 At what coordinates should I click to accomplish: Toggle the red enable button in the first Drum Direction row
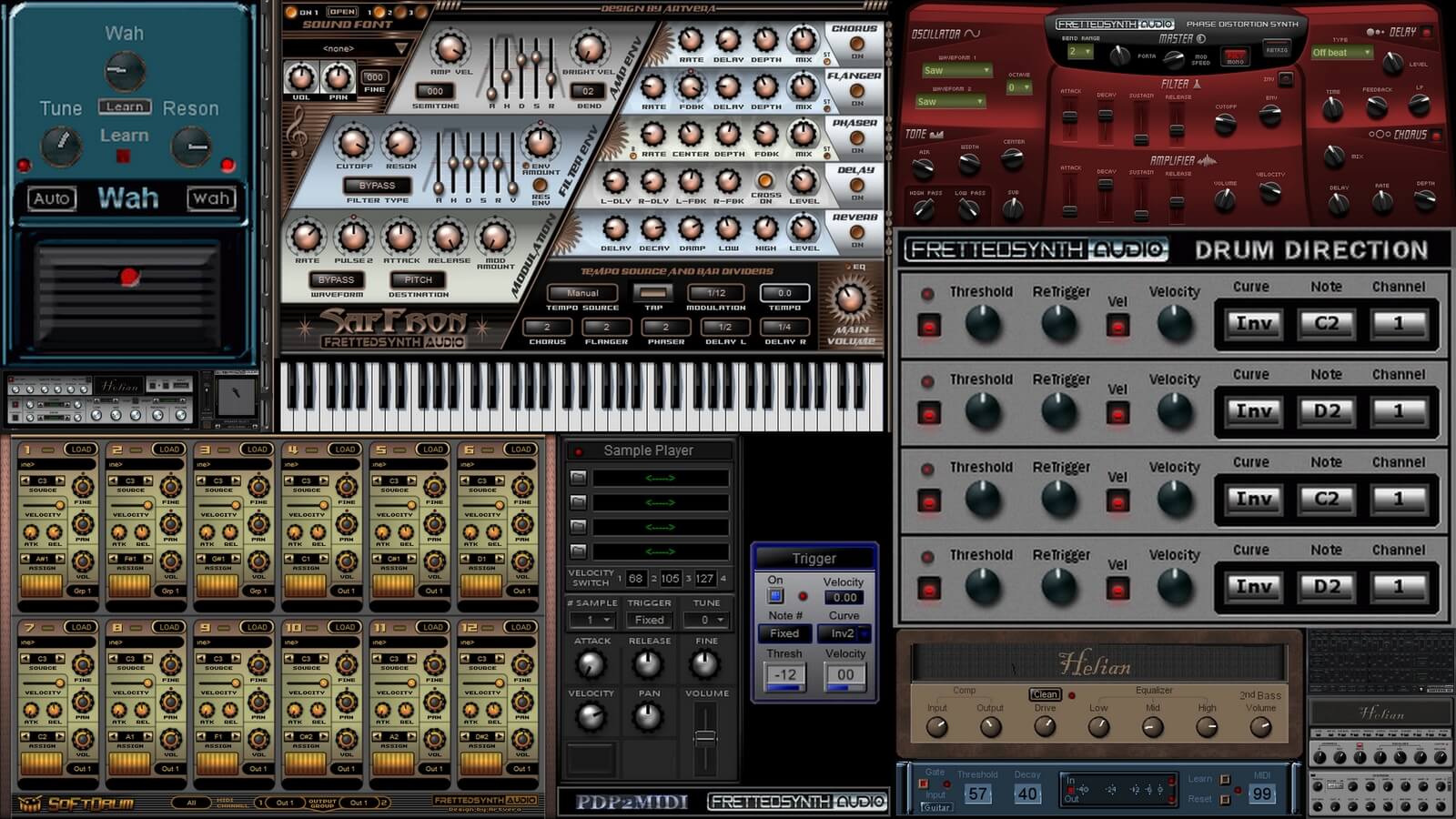coord(929,326)
